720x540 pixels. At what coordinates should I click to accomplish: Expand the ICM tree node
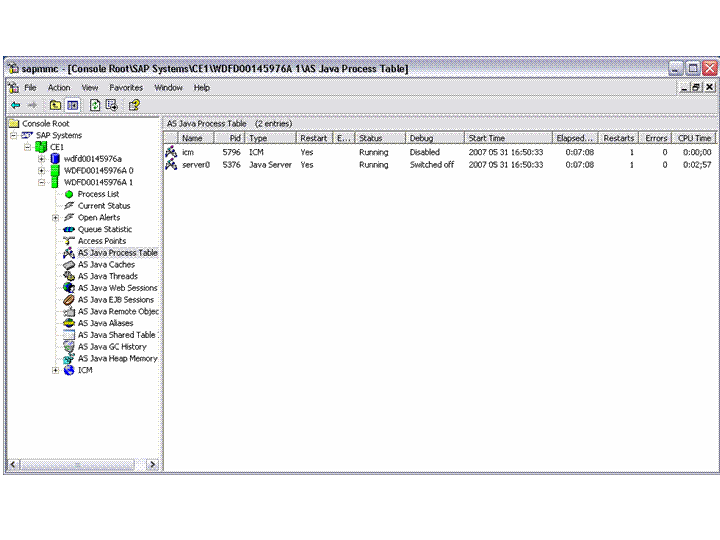(x=56, y=370)
